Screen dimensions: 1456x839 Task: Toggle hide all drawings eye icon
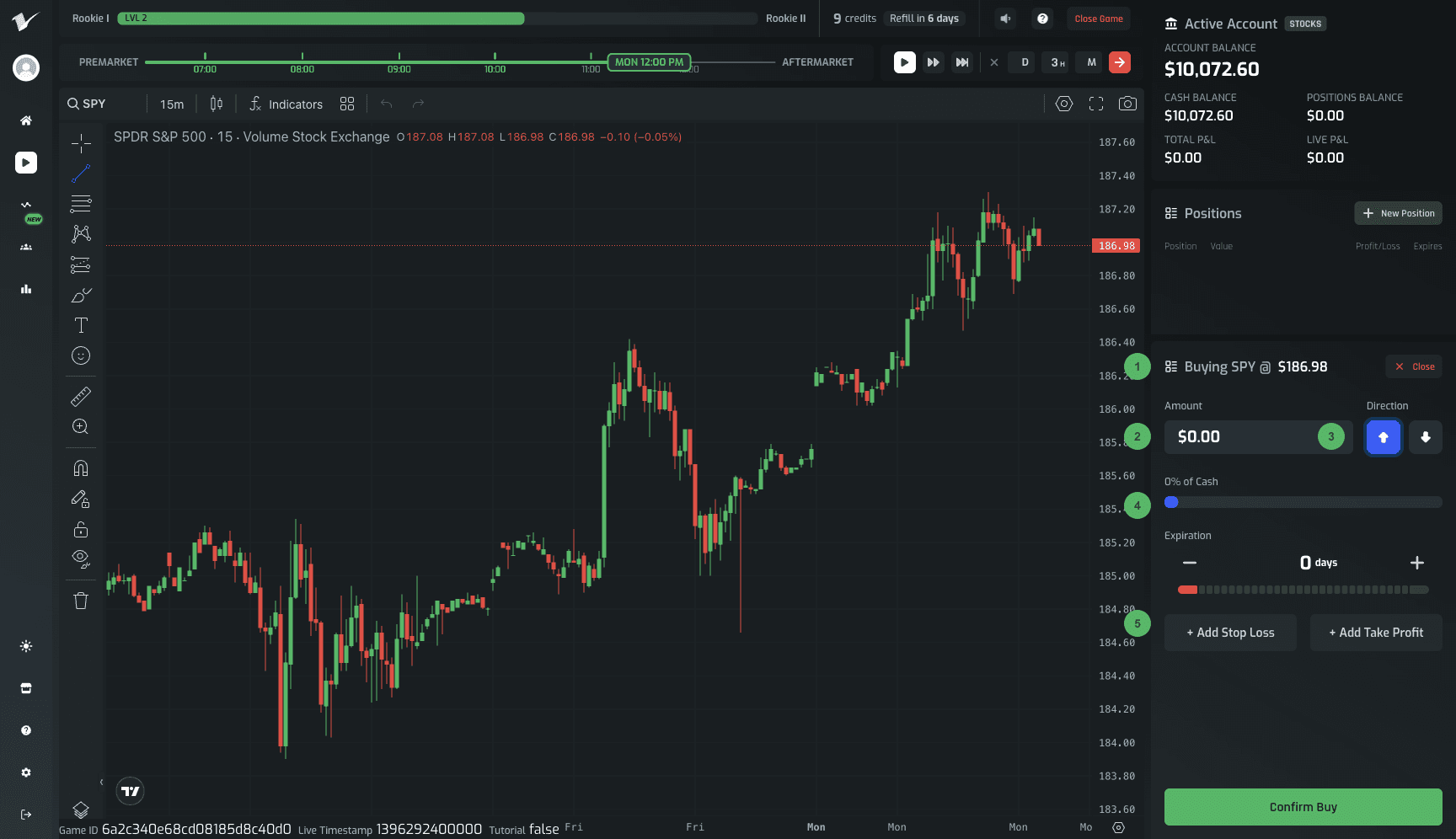[81, 558]
